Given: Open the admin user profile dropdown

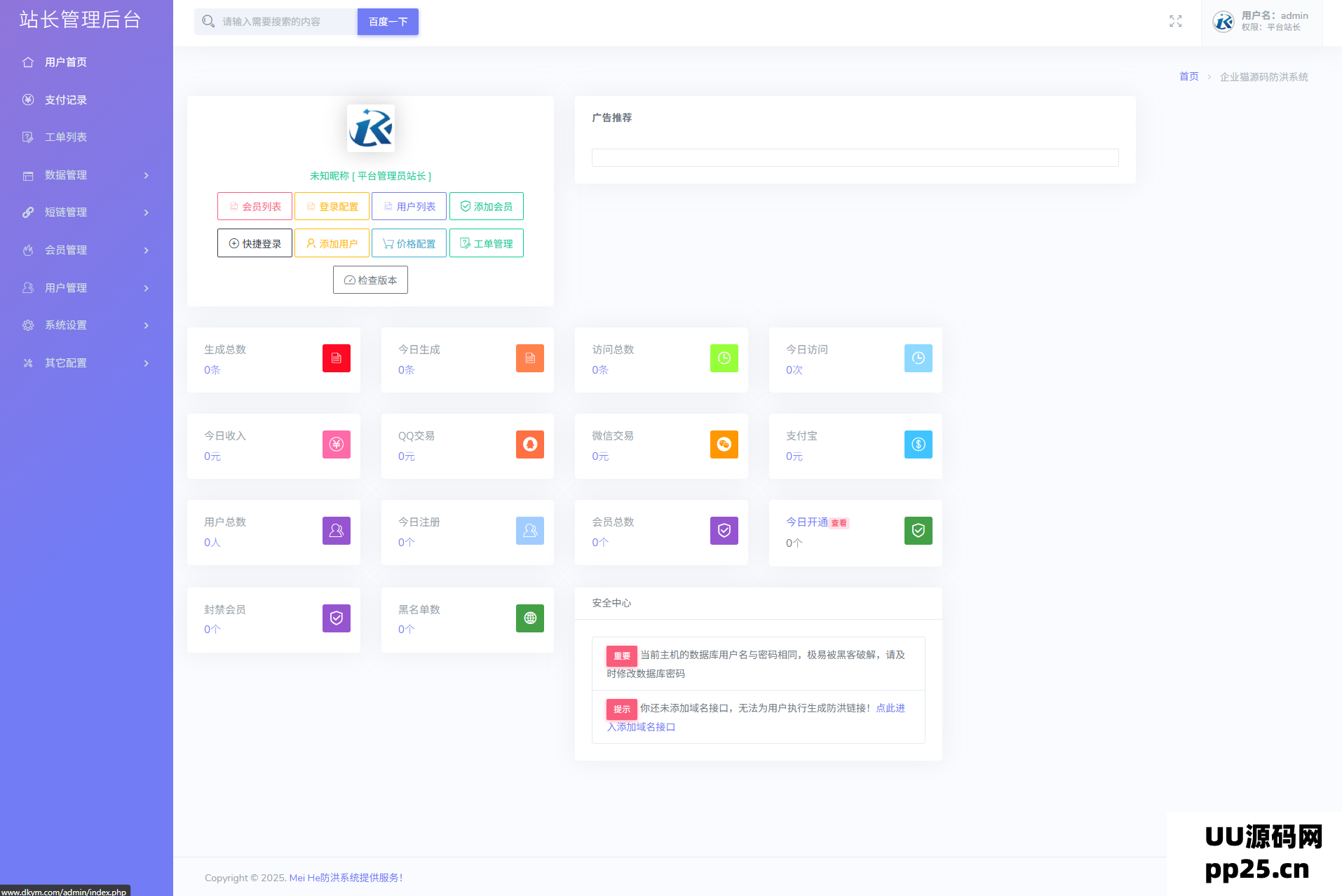Looking at the screenshot, I should (x=1261, y=22).
